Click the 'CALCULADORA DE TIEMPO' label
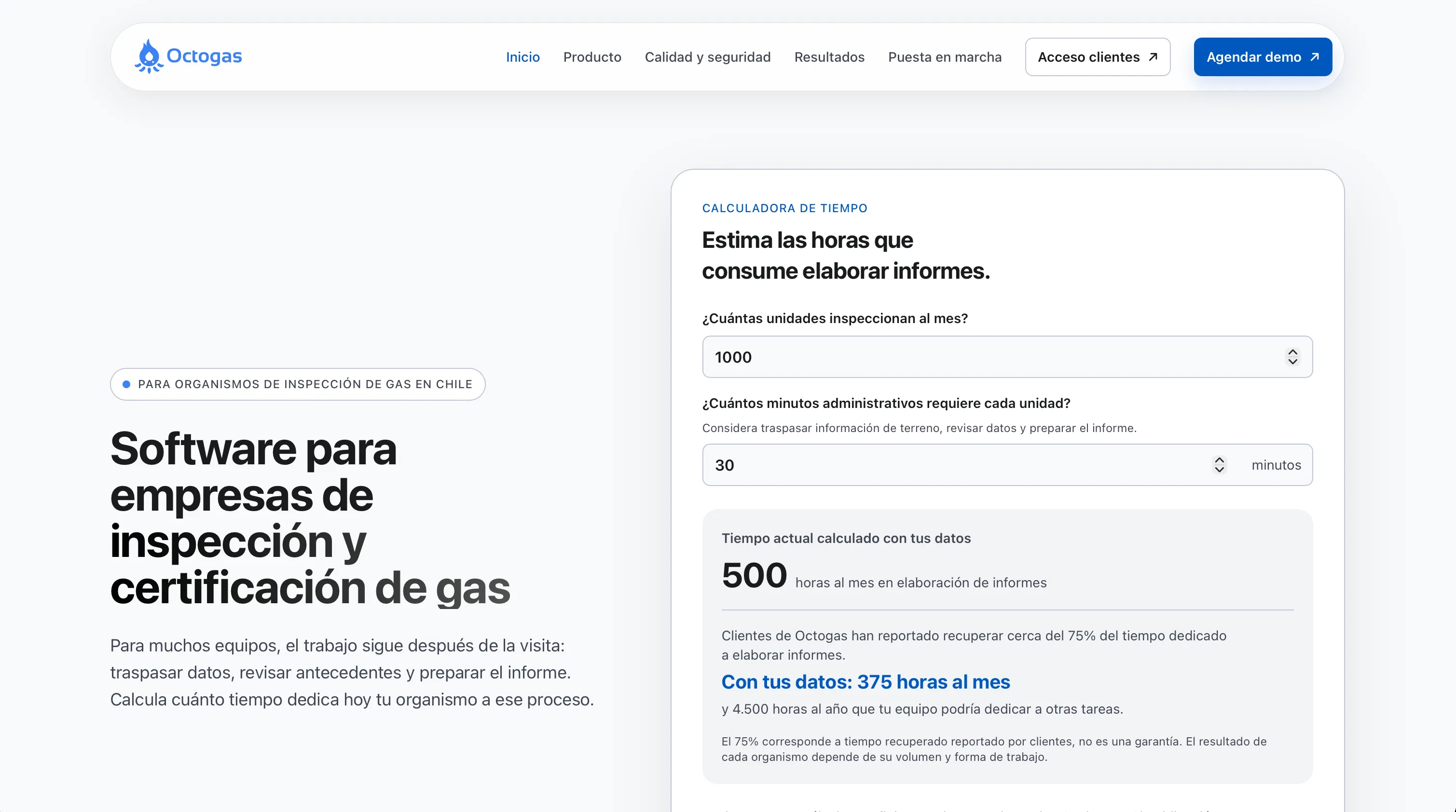Viewport: 1456px width, 812px height. [784, 208]
